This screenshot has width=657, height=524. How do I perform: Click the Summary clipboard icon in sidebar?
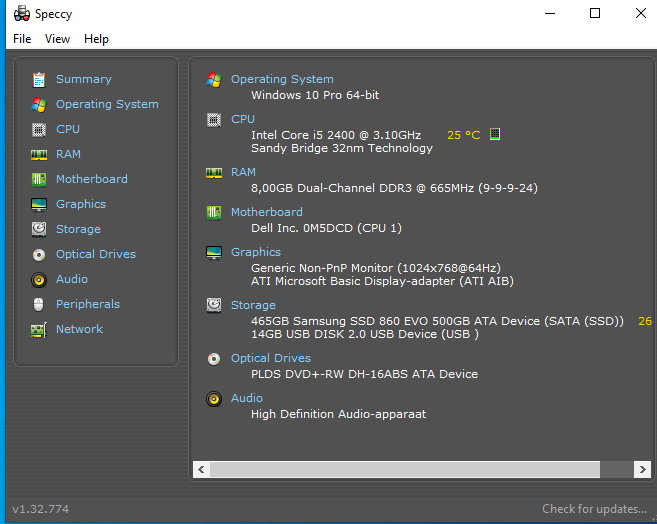coord(39,80)
